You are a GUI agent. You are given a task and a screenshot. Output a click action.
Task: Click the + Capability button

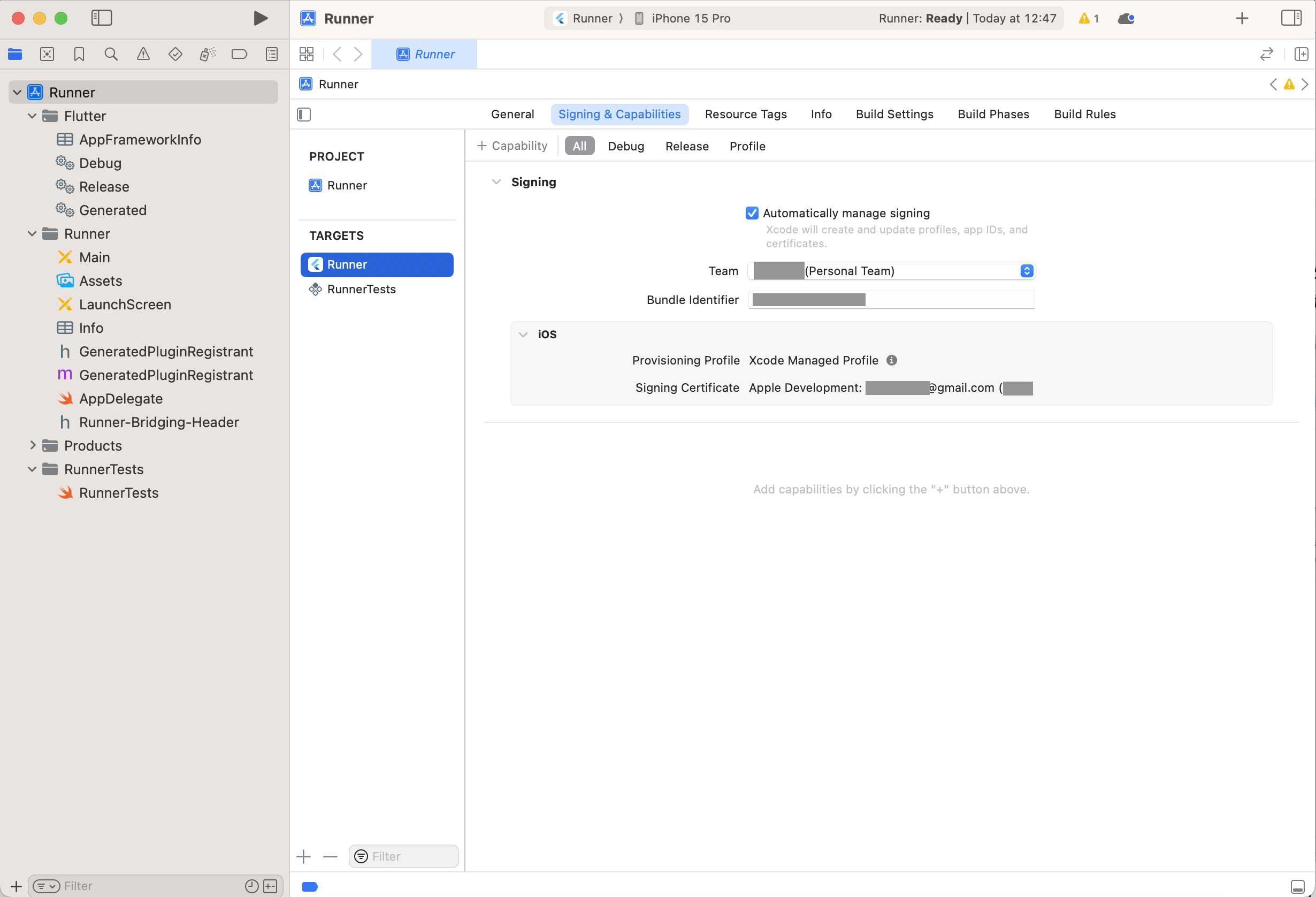coord(511,146)
